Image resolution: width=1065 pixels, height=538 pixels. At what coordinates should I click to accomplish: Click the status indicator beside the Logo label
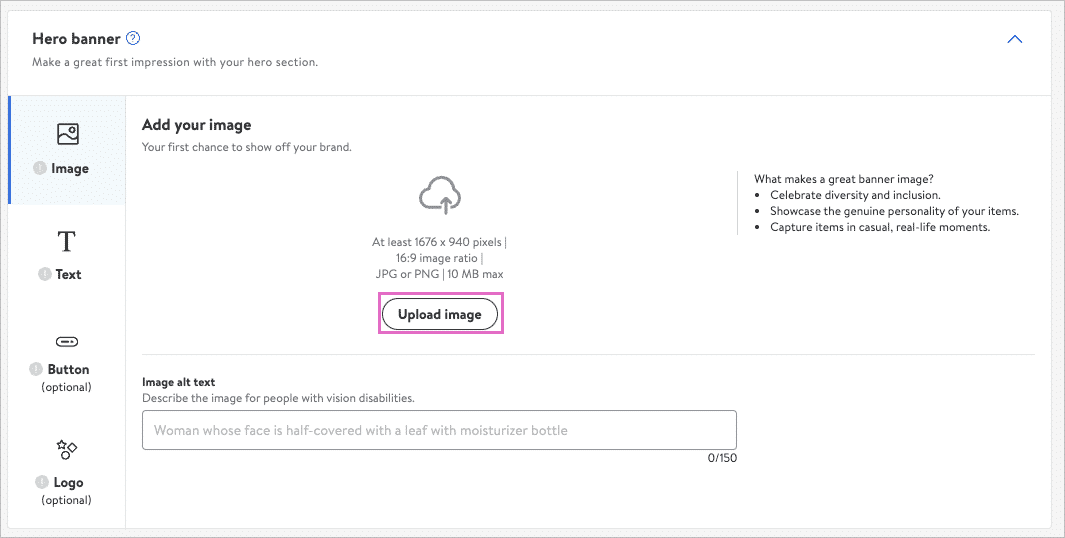(x=40, y=482)
